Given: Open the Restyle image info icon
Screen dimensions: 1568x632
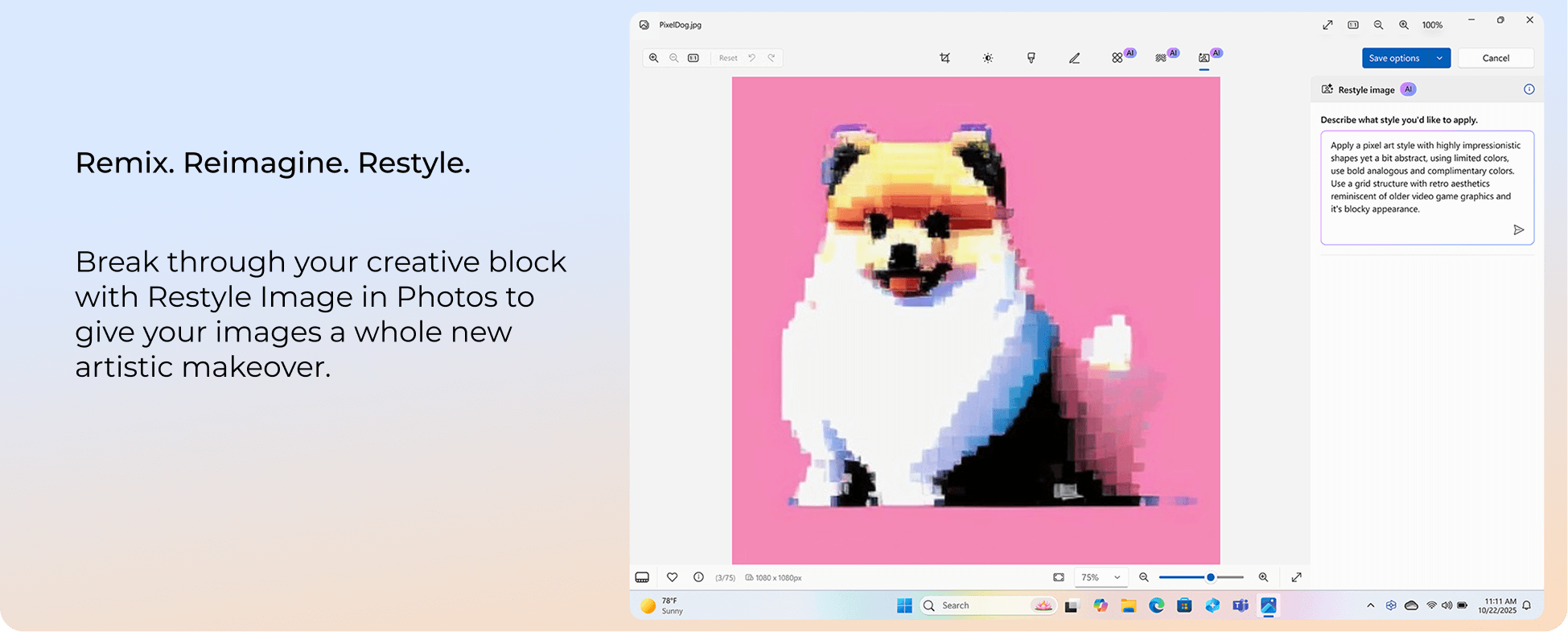Looking at the screenshot, I should [x=1529, y=89].
